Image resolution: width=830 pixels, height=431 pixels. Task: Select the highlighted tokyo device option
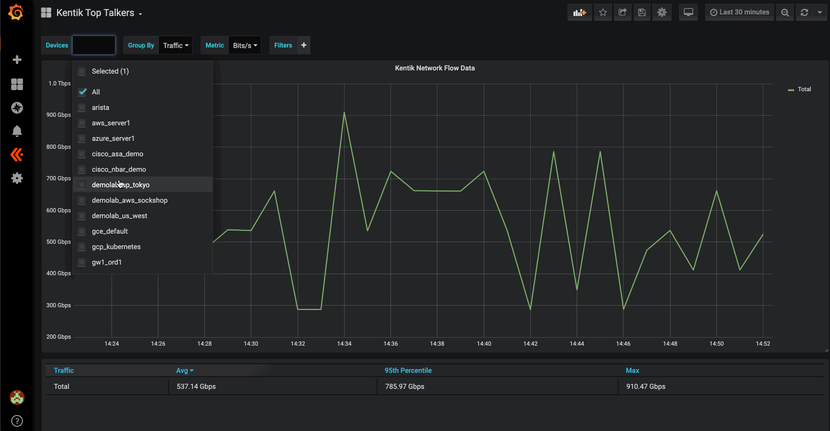(142, 185)
